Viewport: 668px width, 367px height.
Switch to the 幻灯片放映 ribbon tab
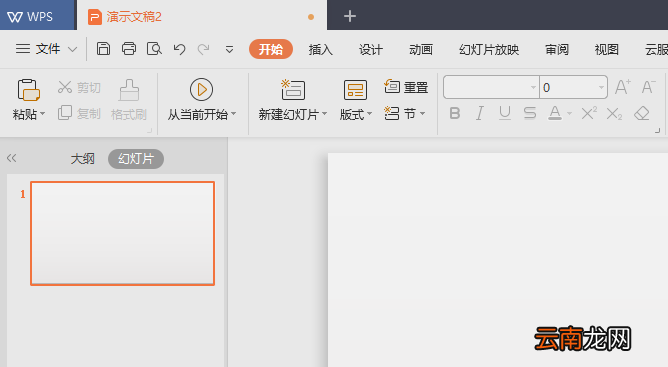tap(489, 49)
